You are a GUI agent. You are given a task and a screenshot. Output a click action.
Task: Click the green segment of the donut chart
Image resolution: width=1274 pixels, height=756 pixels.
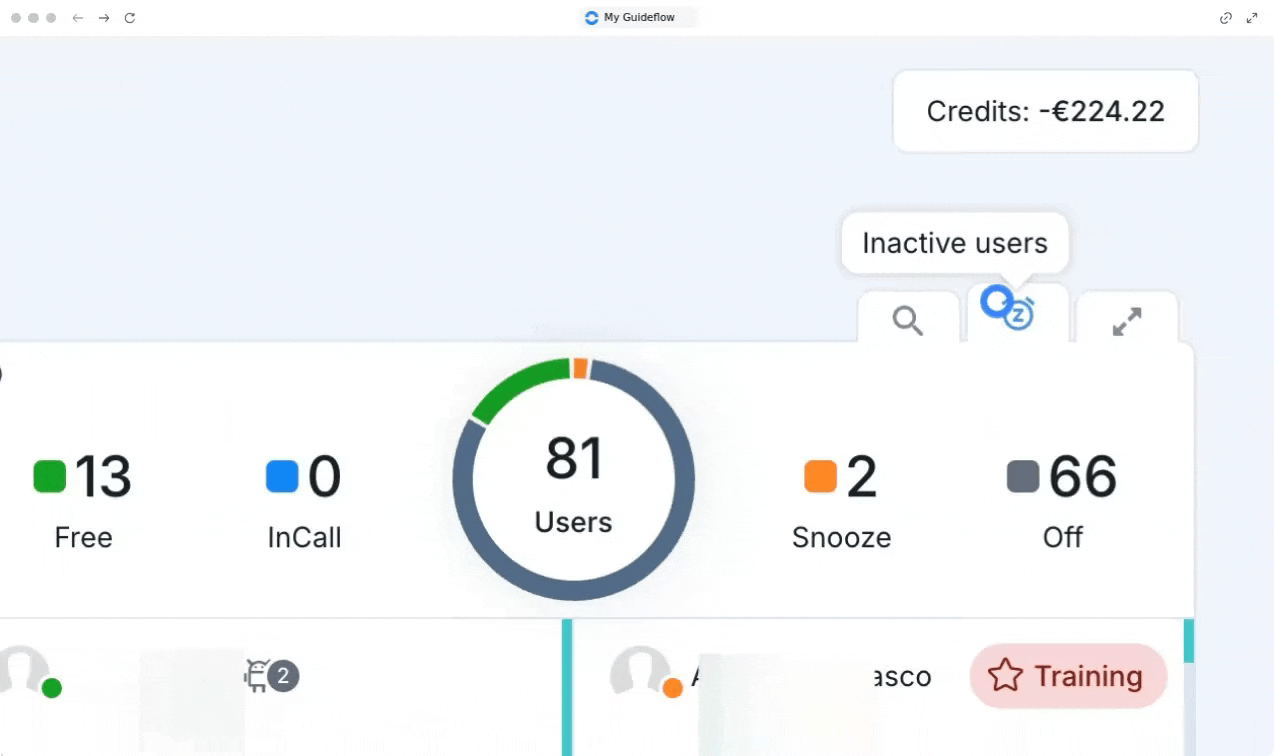[x=515, y=385]
